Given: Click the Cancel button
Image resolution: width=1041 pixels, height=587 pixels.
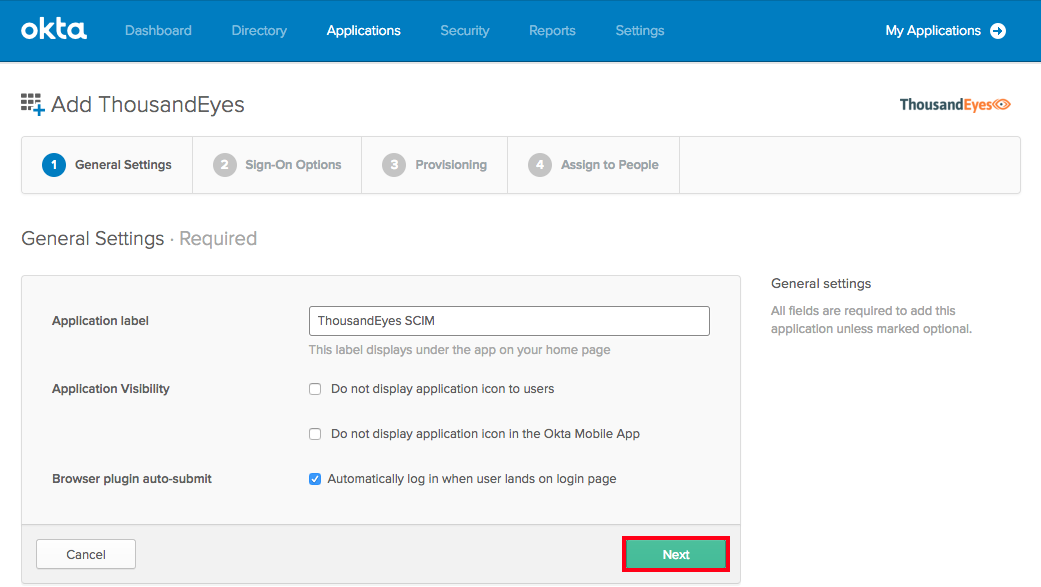Looking at the screenshot, I should pos(86,554).
